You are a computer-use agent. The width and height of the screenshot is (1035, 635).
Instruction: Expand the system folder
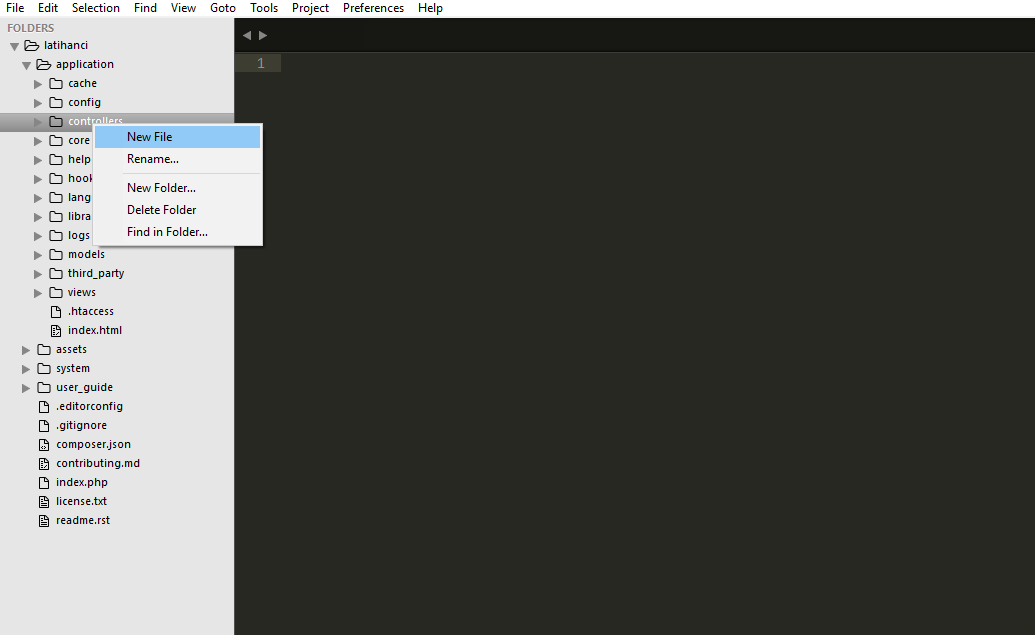25,368
